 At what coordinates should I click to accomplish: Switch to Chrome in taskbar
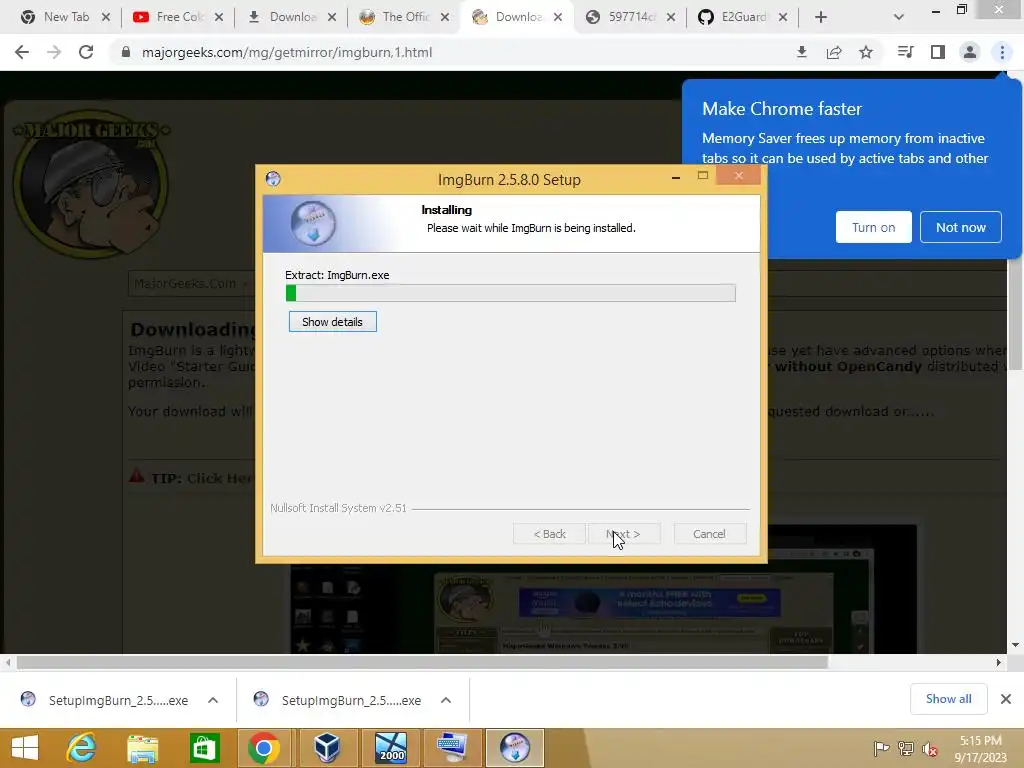264,748
